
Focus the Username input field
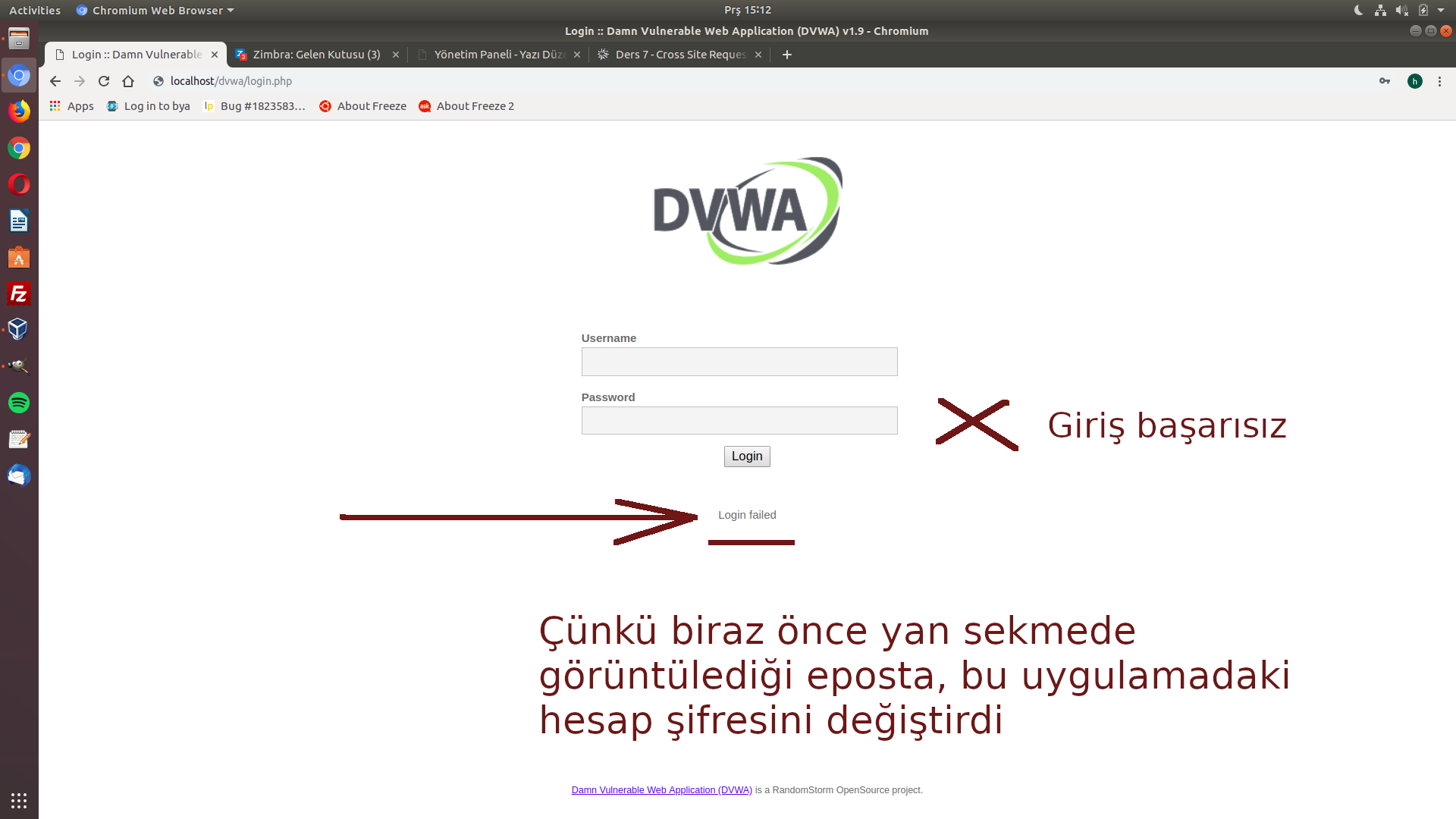tap(739, 362)
